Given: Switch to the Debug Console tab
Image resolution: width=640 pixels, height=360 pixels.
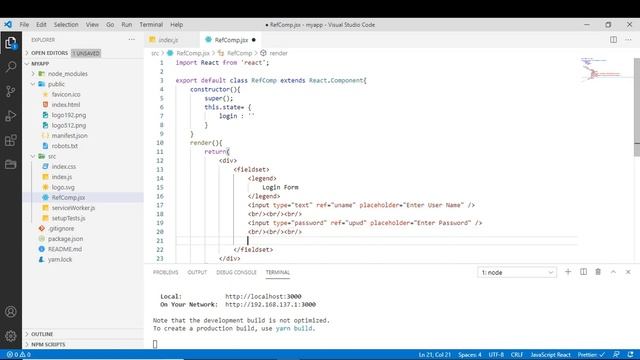Looking at the screenshot, I should [236, 272].
